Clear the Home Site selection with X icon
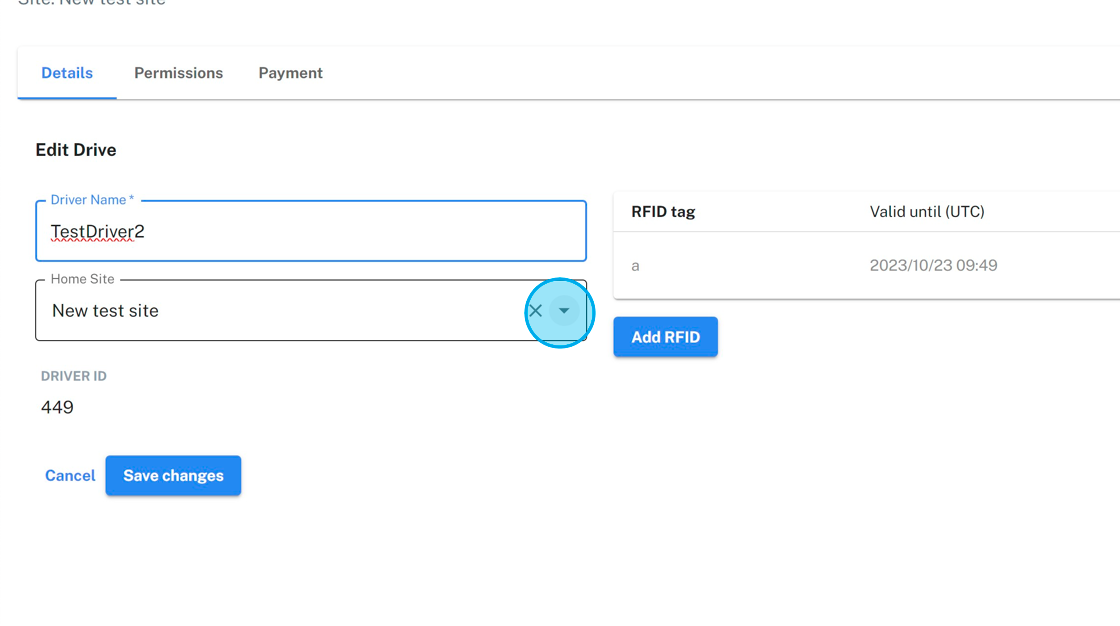This screenshot has width=1120, height=626. [x=535, y=311]
